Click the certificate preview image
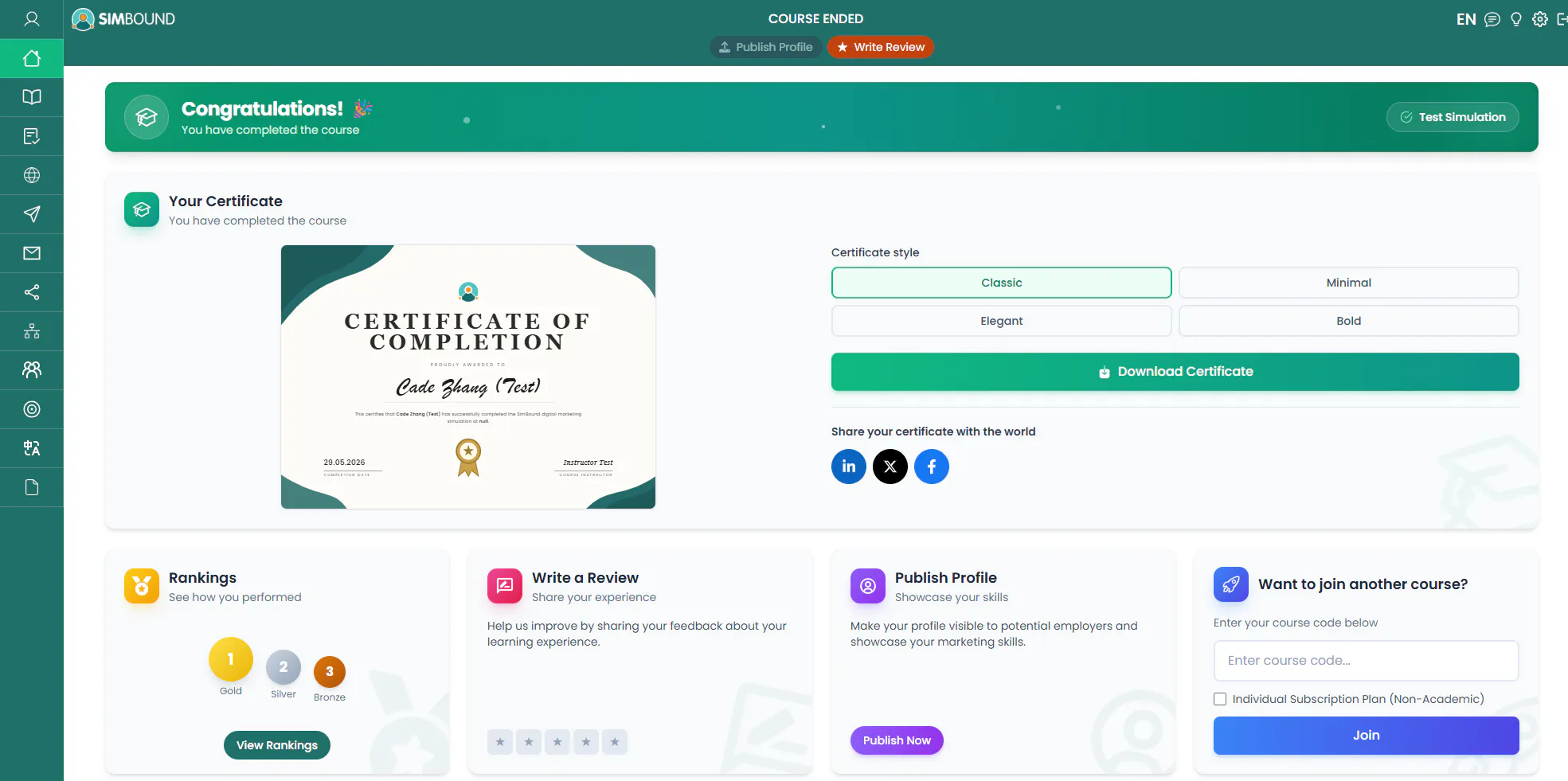 [x=468, y=377]
